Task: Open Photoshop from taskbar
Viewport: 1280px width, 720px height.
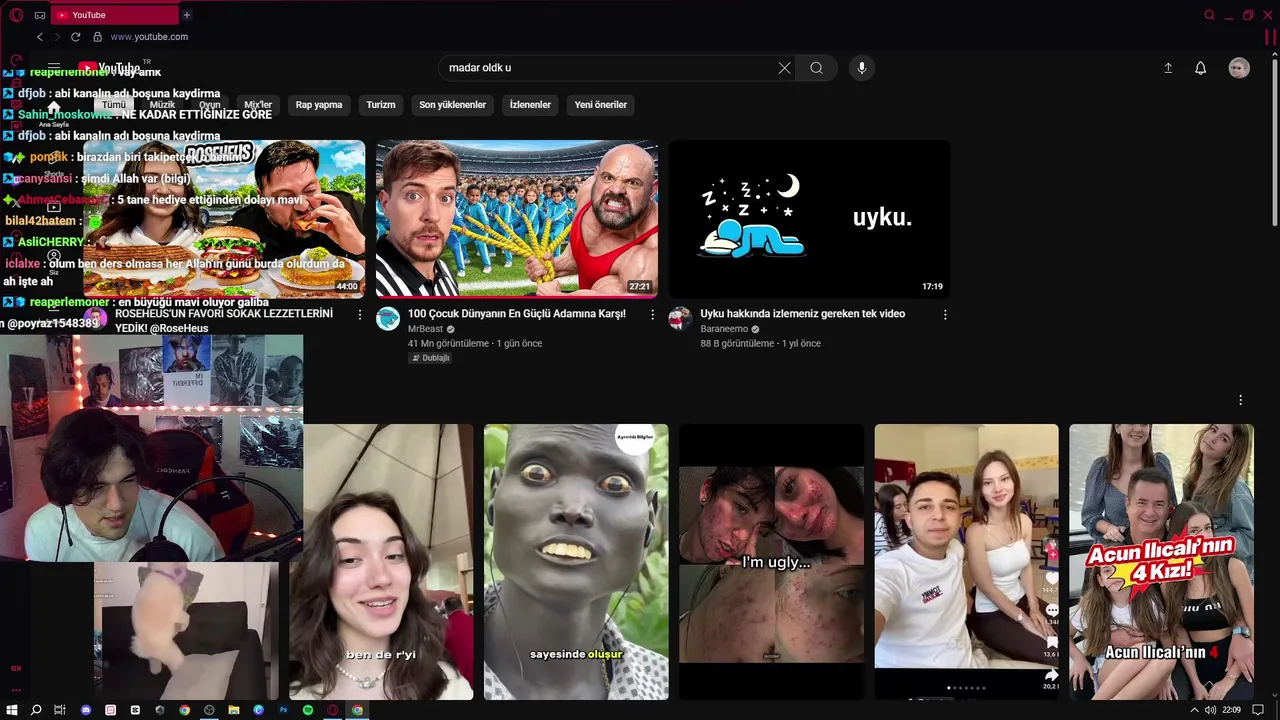Action: point(283,710)
